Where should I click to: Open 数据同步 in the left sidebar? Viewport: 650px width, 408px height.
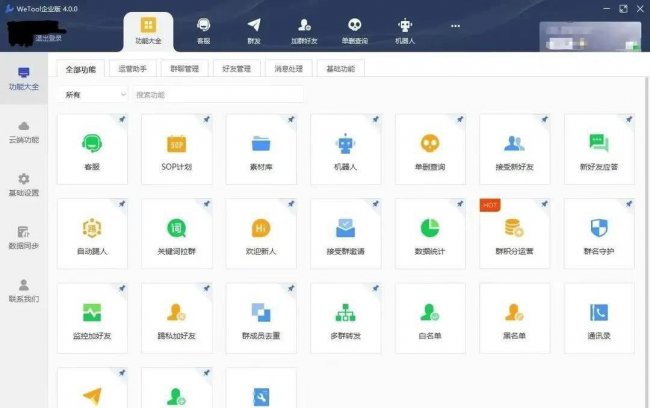(24, 238)
